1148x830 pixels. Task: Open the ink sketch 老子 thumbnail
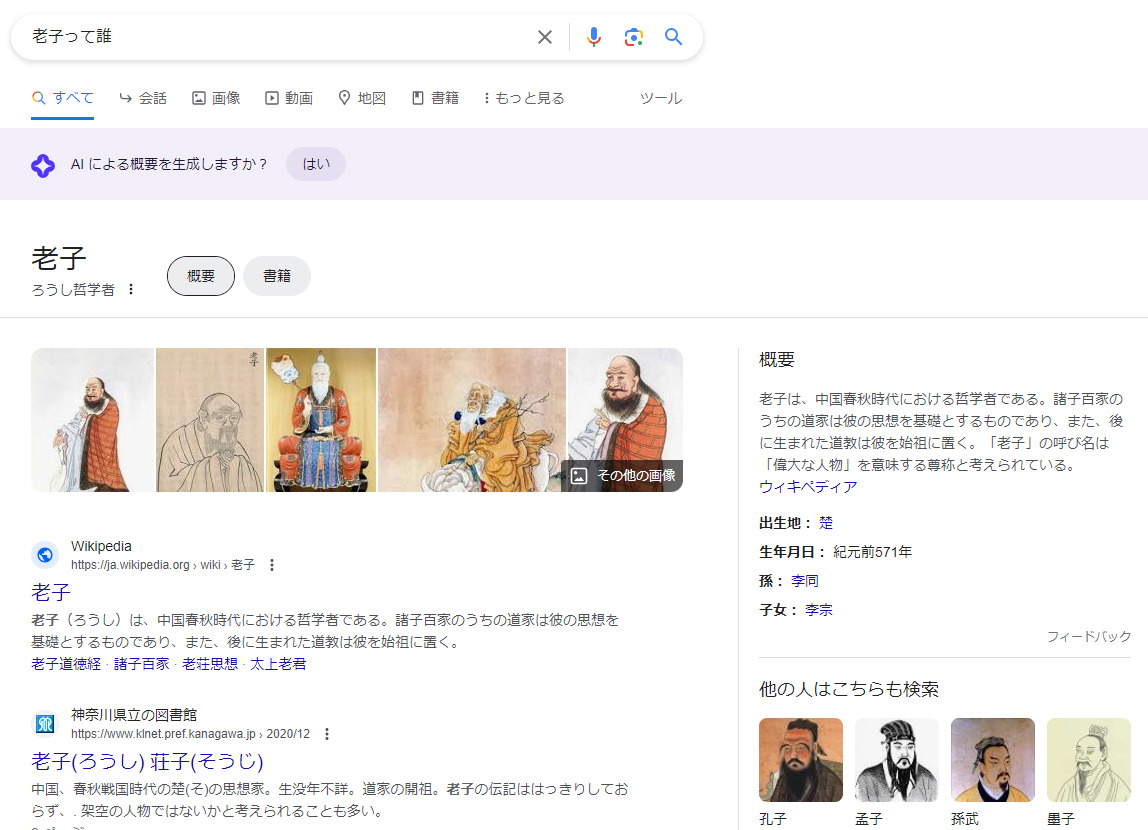point(210,419)
